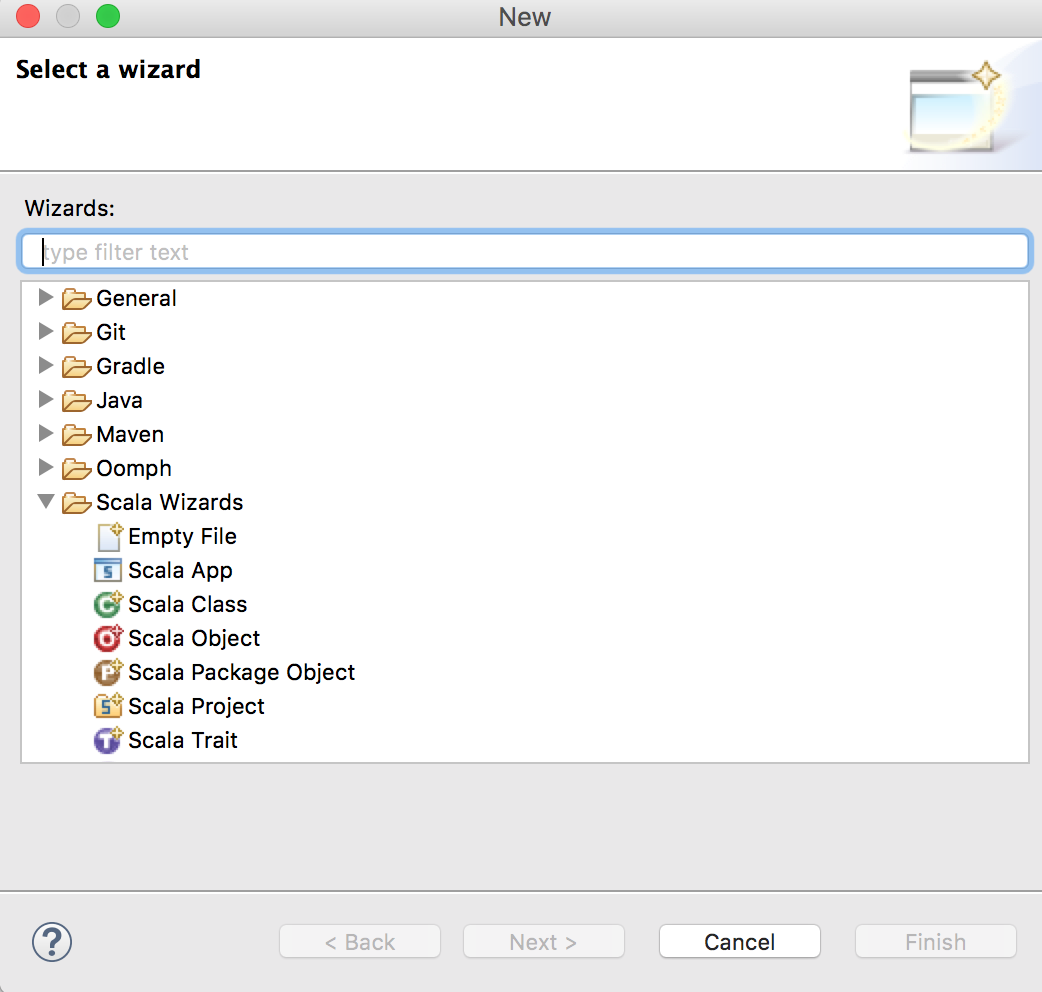1042x992 pixels.
Task: Expand the Git category arrow
Action: [x=45, y=331]
